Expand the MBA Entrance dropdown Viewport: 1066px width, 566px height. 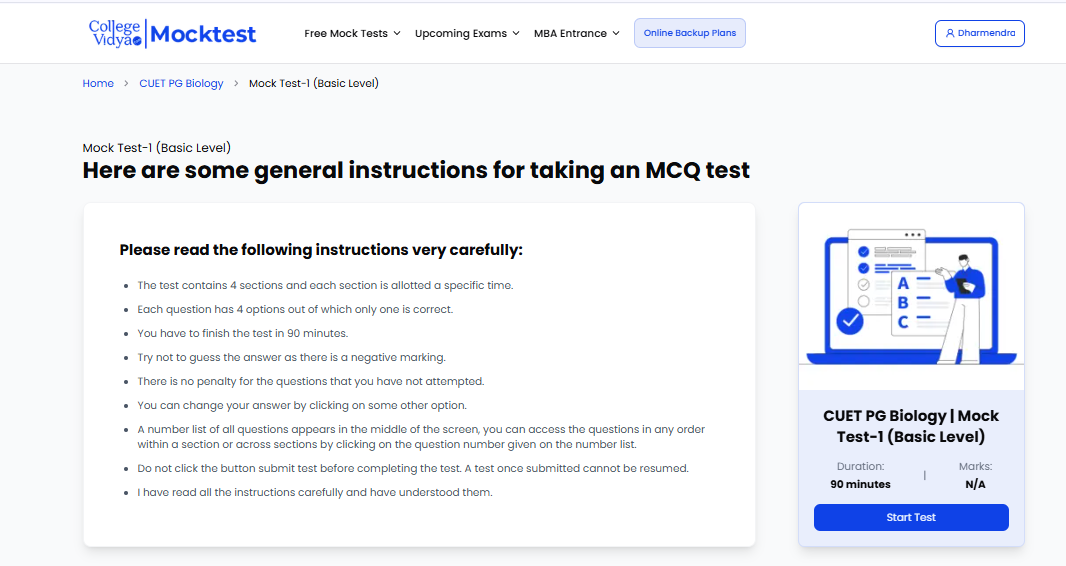(x=576, y=33)
